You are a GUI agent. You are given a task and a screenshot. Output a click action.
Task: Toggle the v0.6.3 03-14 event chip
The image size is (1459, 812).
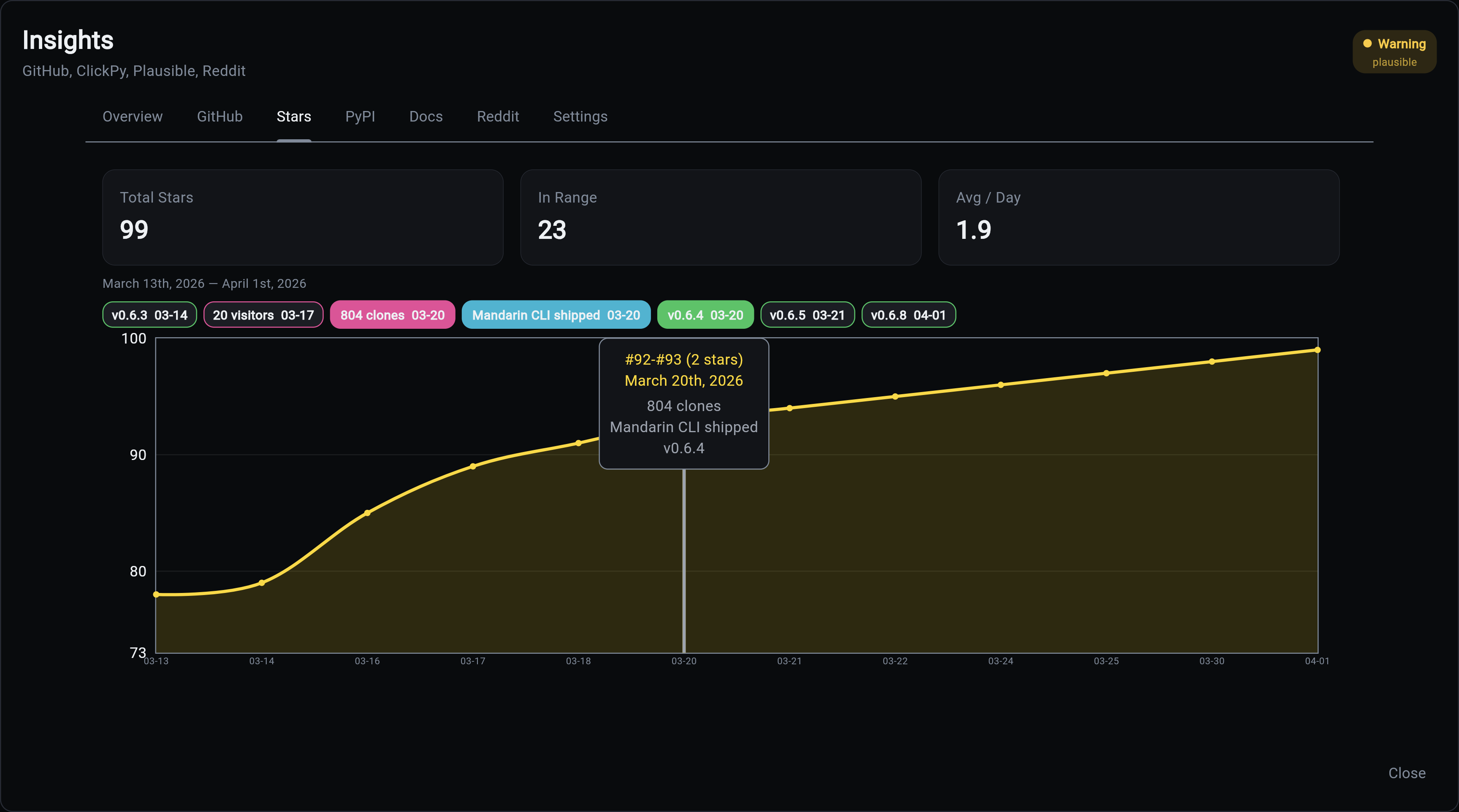pos(149,315)
